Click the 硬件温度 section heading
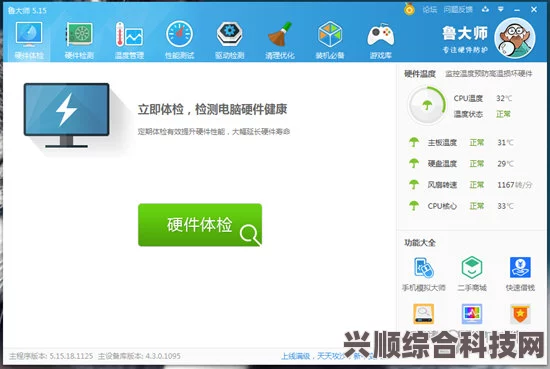This screenshot has width=550, height=369. pyautogui.click(x=420, y=74)
